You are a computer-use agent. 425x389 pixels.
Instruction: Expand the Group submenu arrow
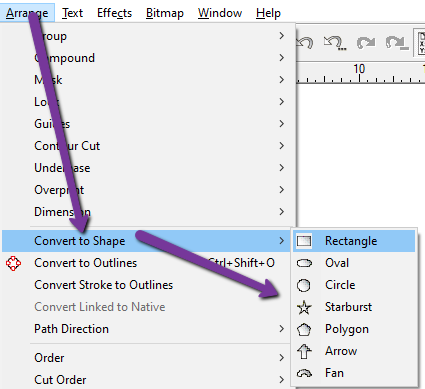(282, 36)
